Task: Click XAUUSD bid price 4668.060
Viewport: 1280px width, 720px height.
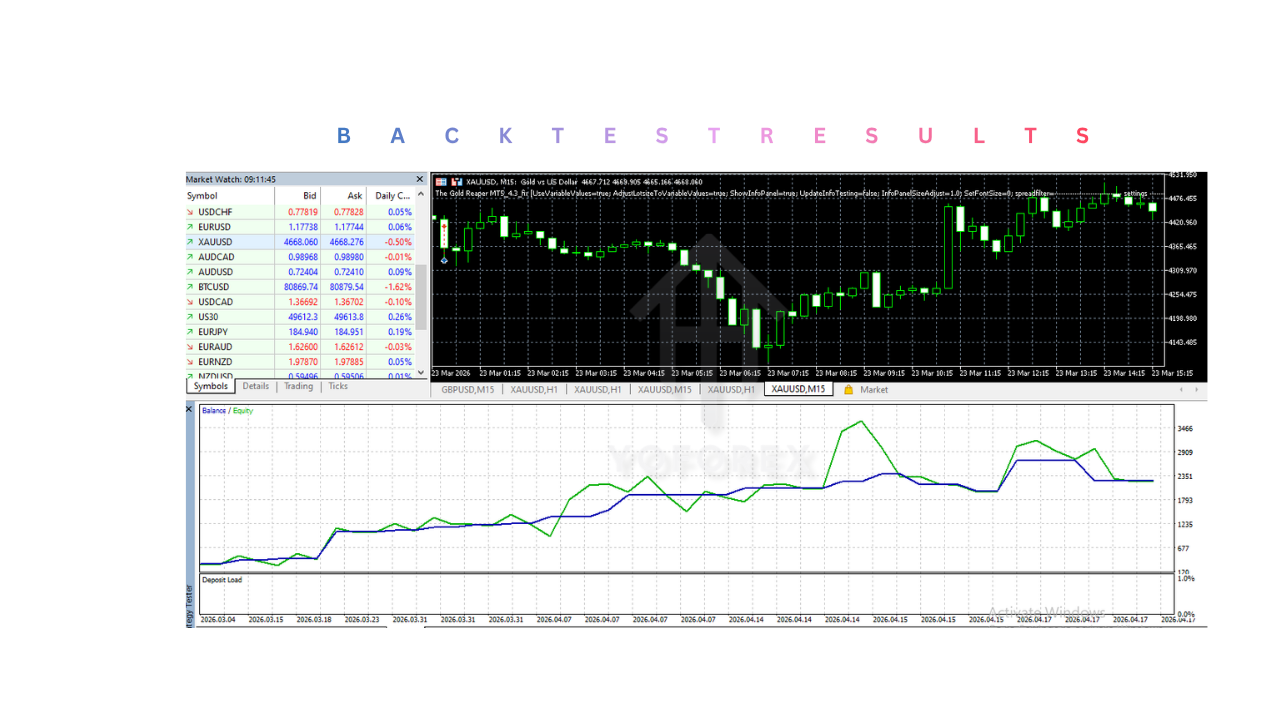Action: point(301,242)
